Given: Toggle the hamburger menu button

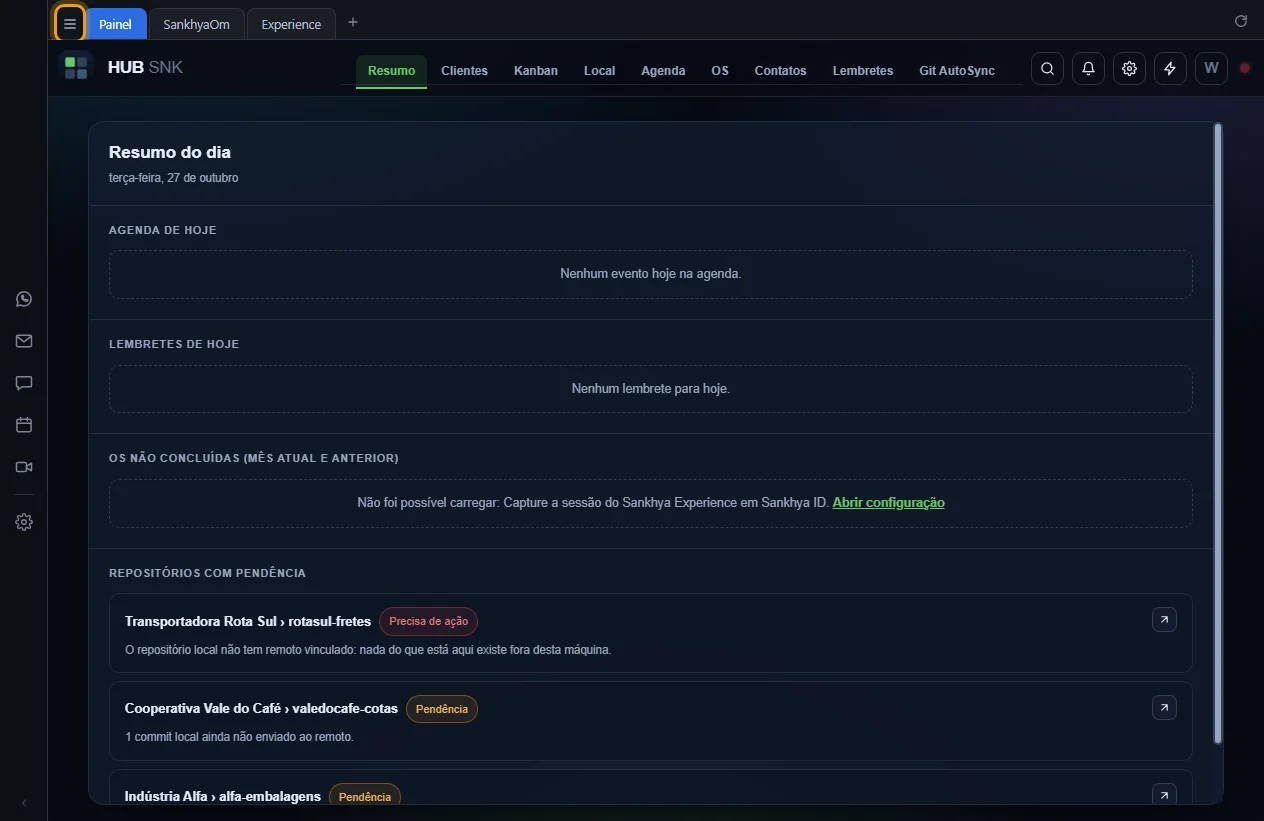Looking at the screenshot, I should tap(70, 24).
